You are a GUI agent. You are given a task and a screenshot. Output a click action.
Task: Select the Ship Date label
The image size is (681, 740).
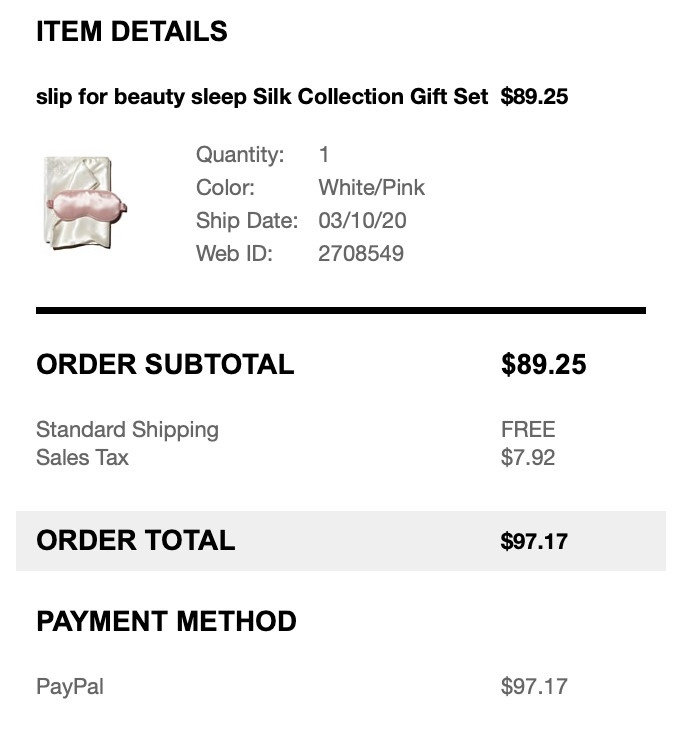247,221
